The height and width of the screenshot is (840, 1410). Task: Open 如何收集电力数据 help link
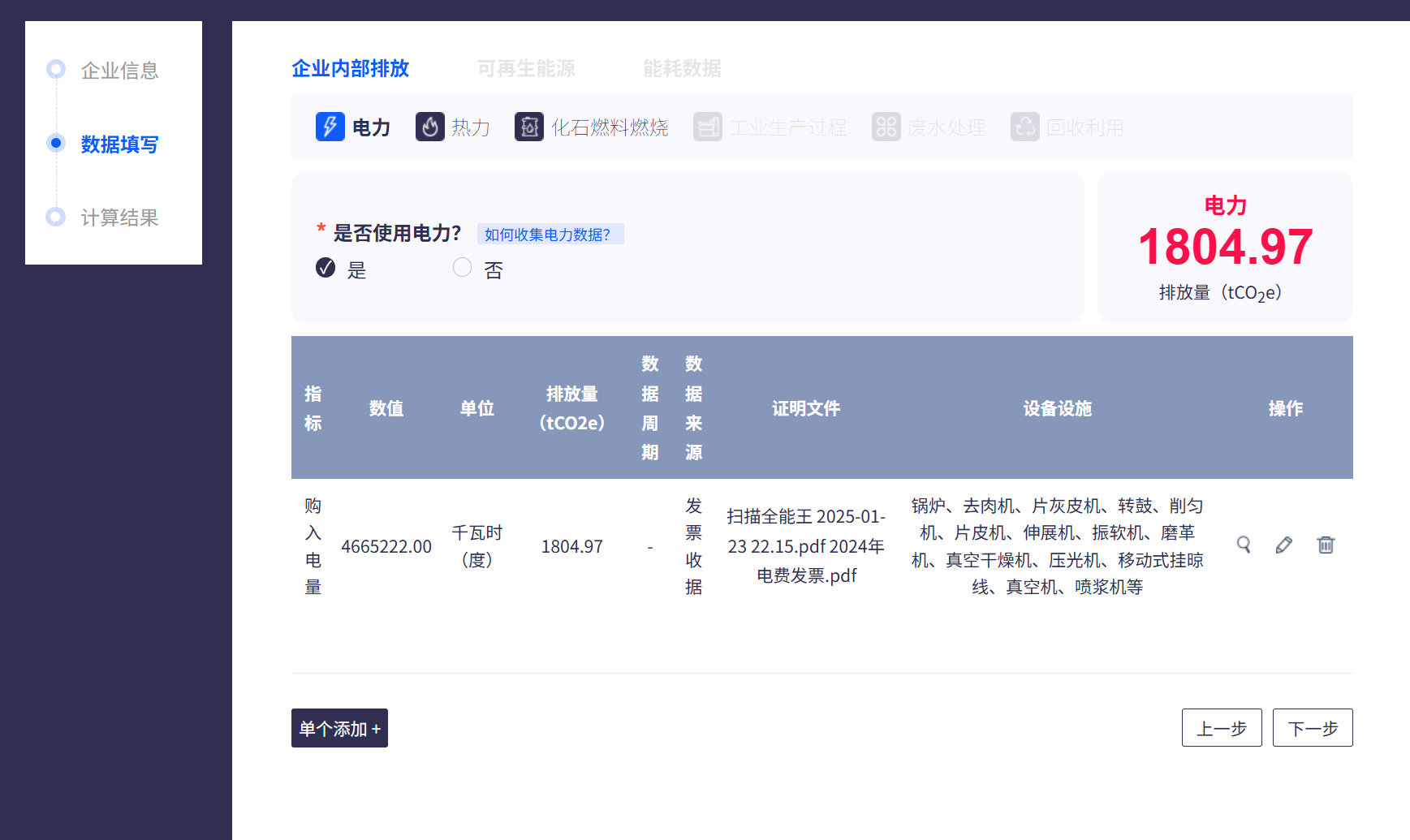click(x=550, y=235)
